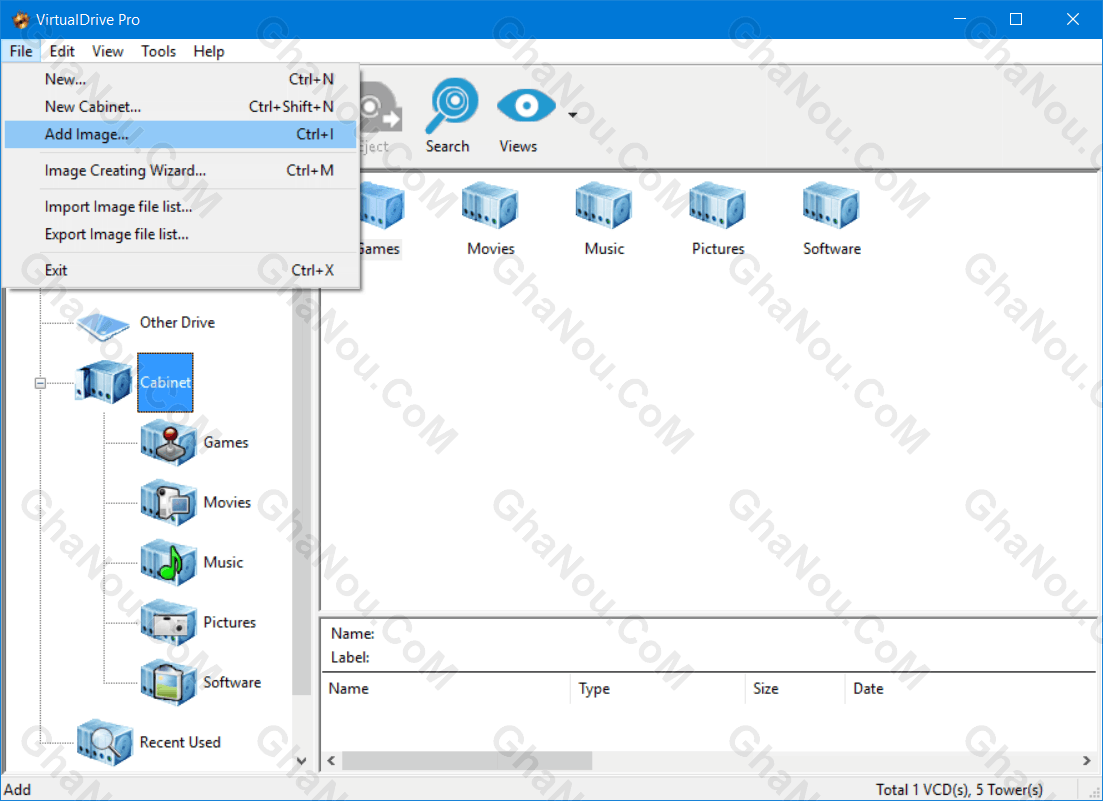Click the VirtualDrive Pro title bar icon
Viewport: 1103px width, 801px height.
click(21, 20)
